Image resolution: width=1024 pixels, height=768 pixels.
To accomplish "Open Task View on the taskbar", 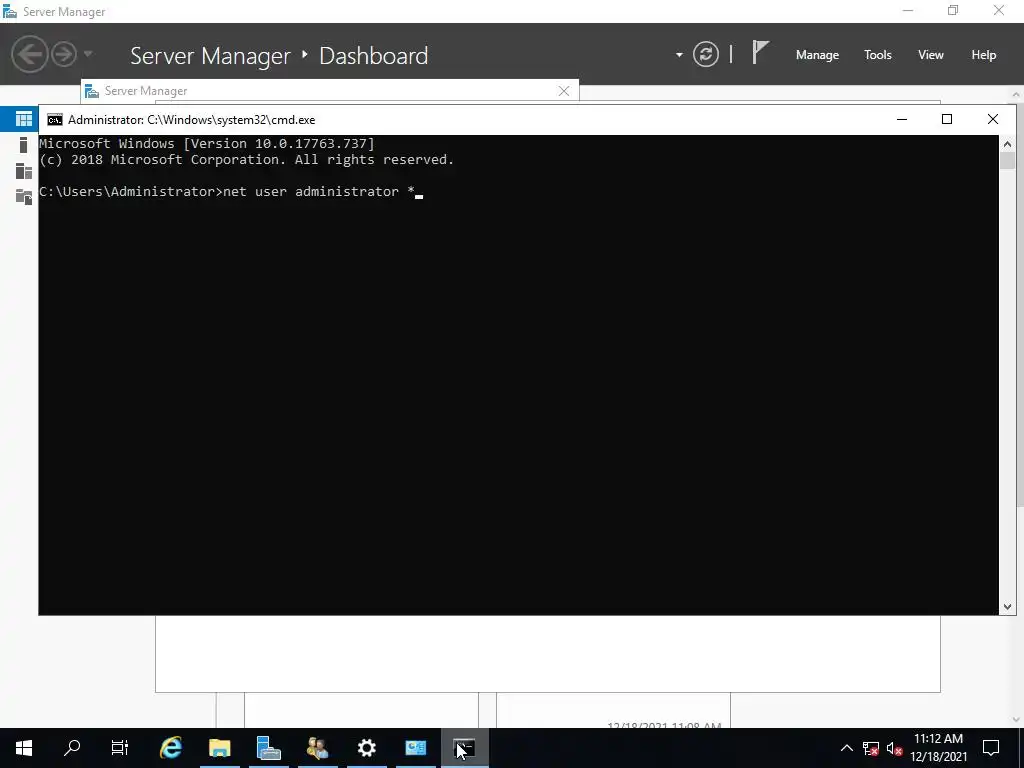I will [120, 748].
